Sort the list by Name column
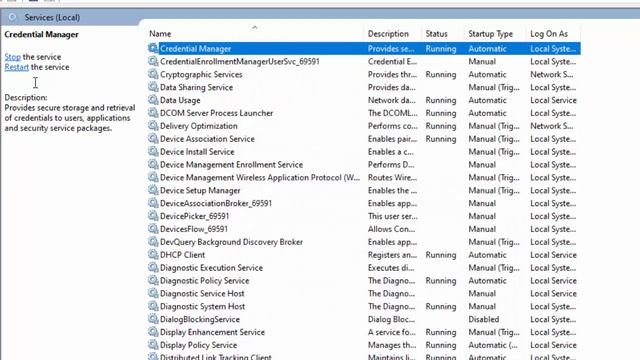Screen dimensions: 640x360 160,34
